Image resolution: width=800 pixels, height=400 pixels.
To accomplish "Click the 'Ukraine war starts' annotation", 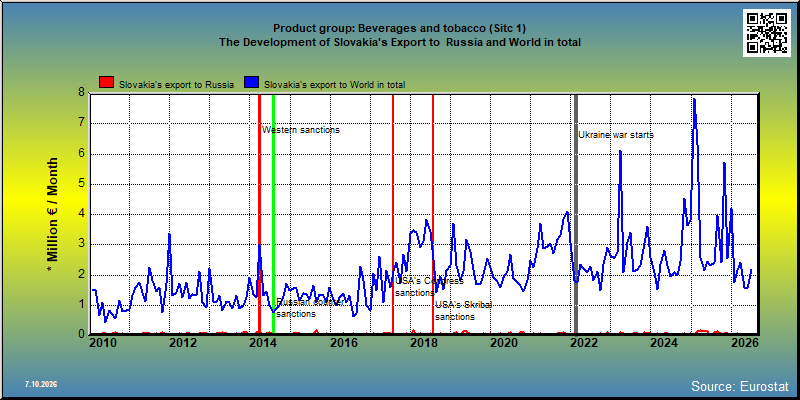I will 616,135.
